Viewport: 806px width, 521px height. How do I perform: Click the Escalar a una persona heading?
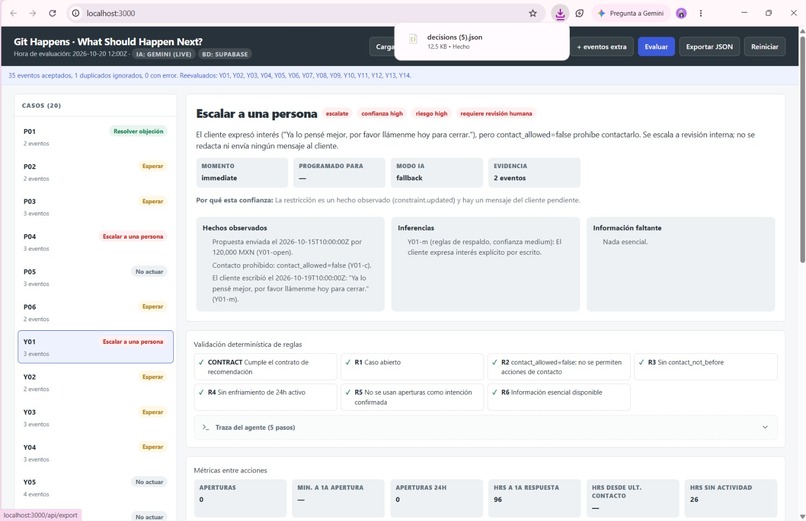257,114
